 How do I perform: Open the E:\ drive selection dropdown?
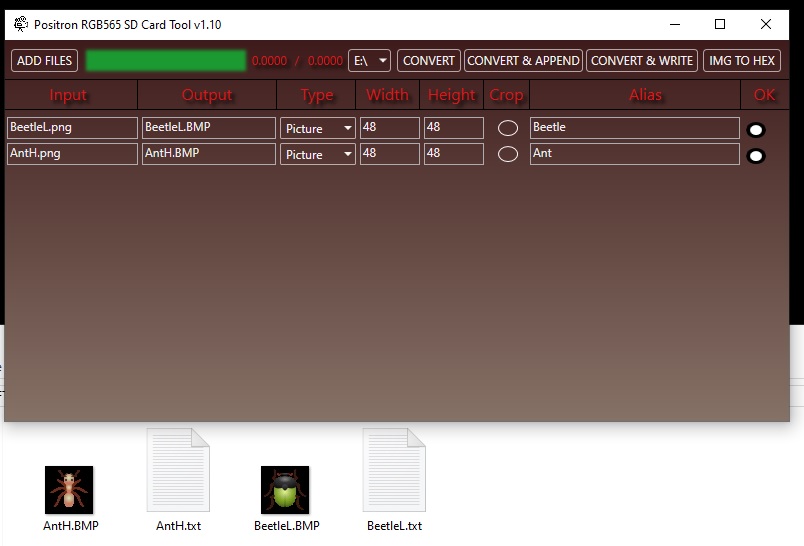369,61
